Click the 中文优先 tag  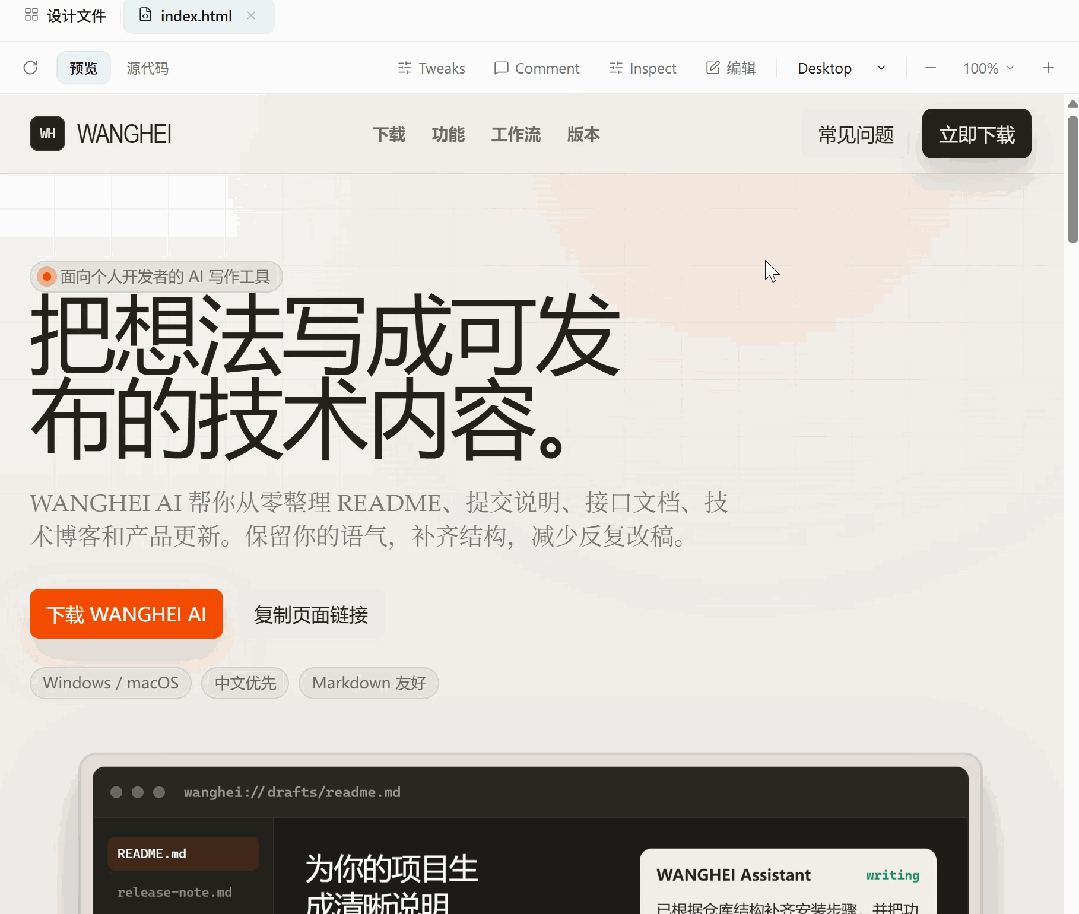click(245, 683)
